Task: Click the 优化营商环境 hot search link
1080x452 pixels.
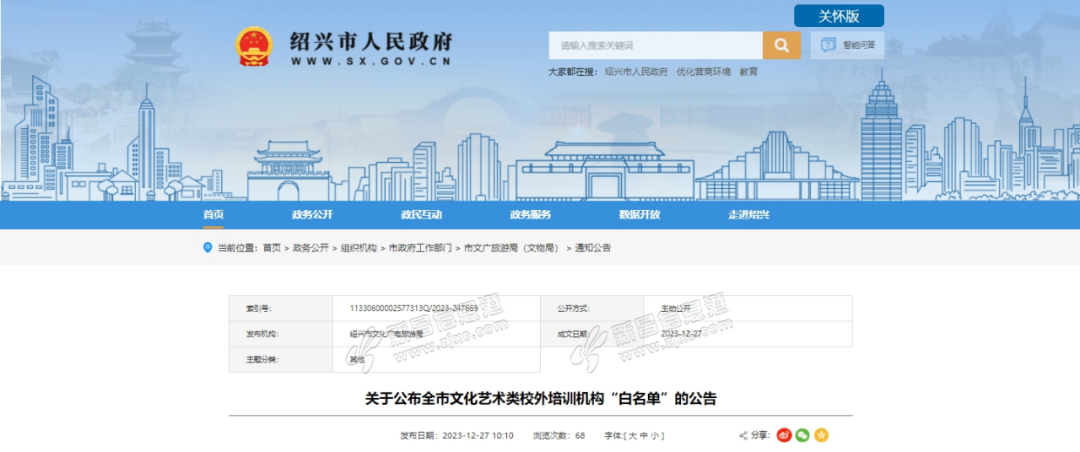Action: click(703, 72)
